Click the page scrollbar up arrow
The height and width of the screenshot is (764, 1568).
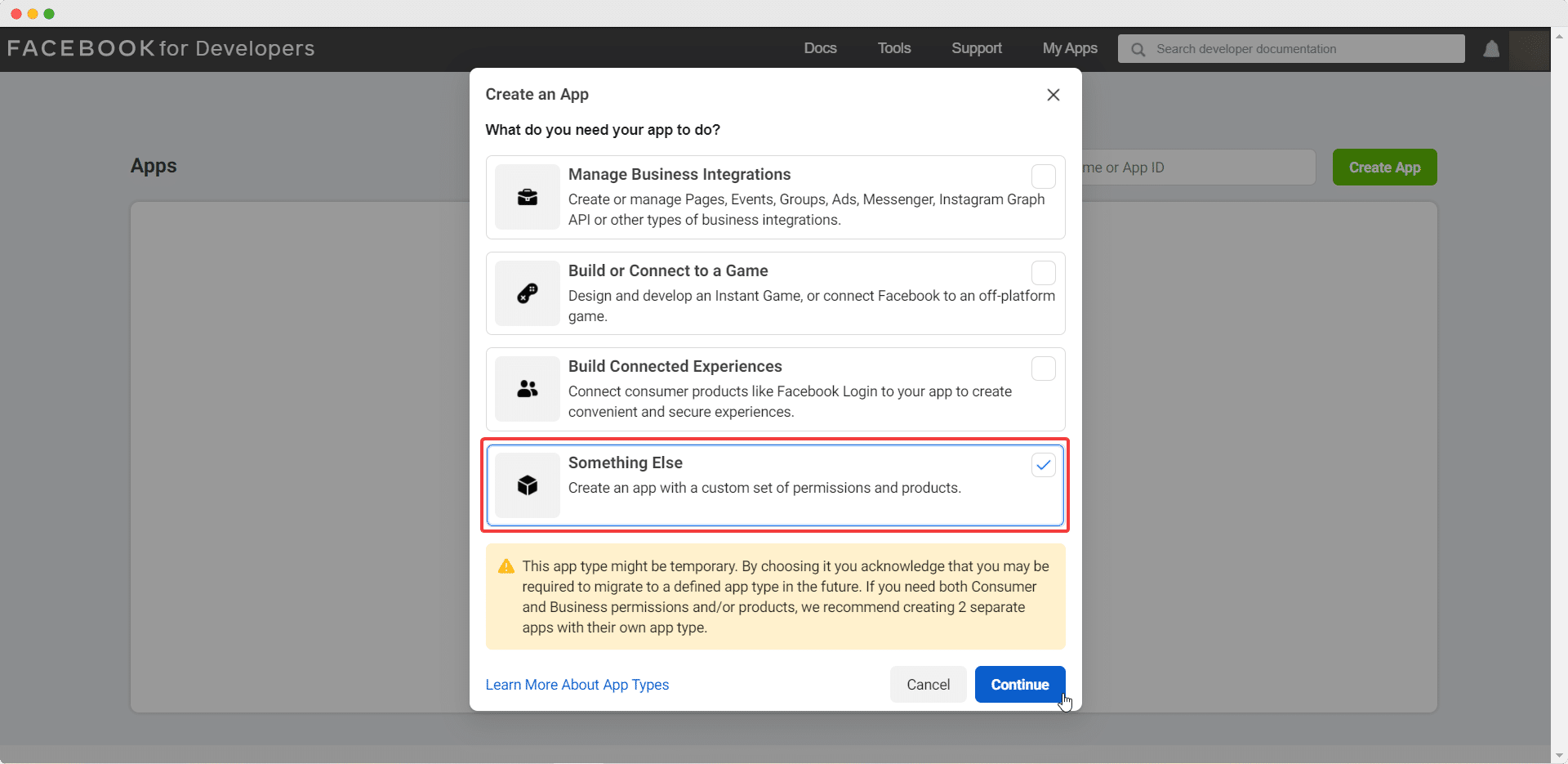(1560, 36)
